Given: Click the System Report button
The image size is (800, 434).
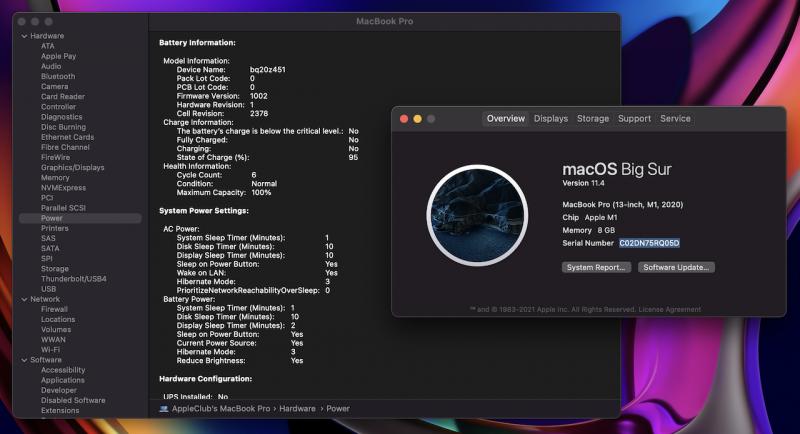Looking at the screenshot, I should 596,267.
